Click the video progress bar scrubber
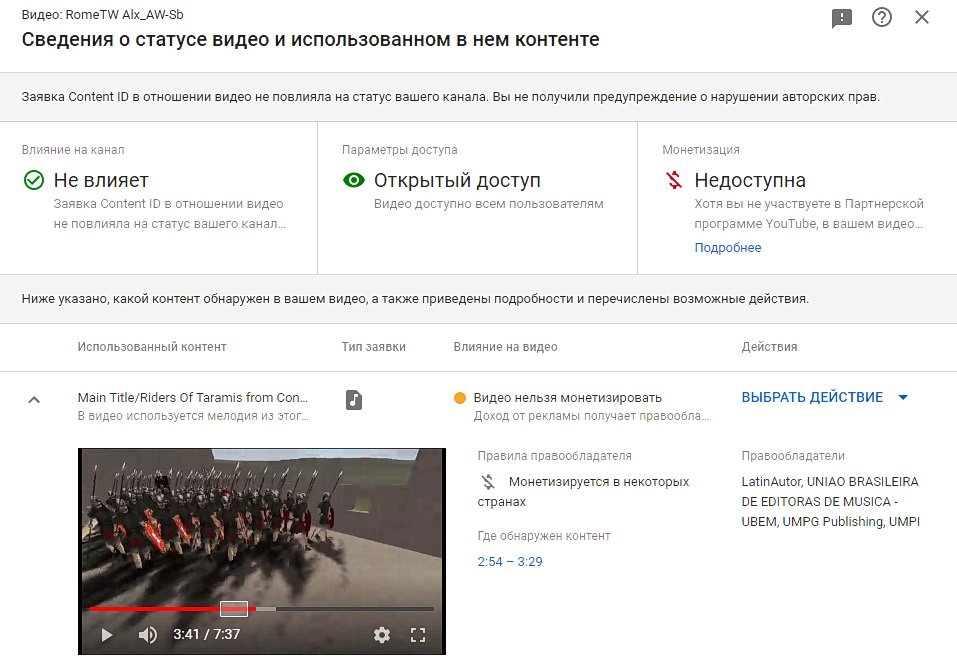Viewport: 957px width, 668px height. 234,609
